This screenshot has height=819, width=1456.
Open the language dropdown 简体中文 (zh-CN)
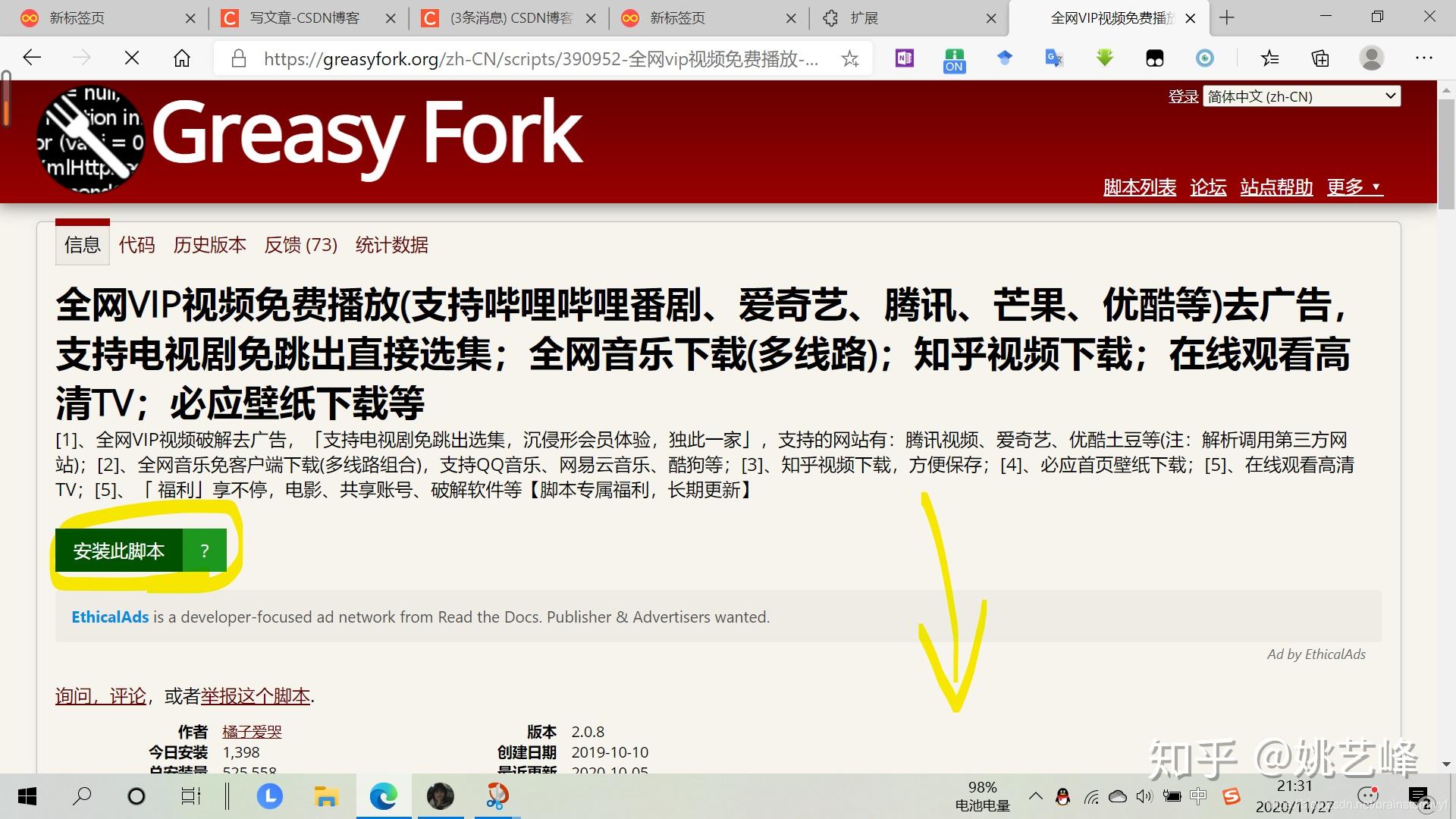pyautogui.click(x=1301, y=96)
